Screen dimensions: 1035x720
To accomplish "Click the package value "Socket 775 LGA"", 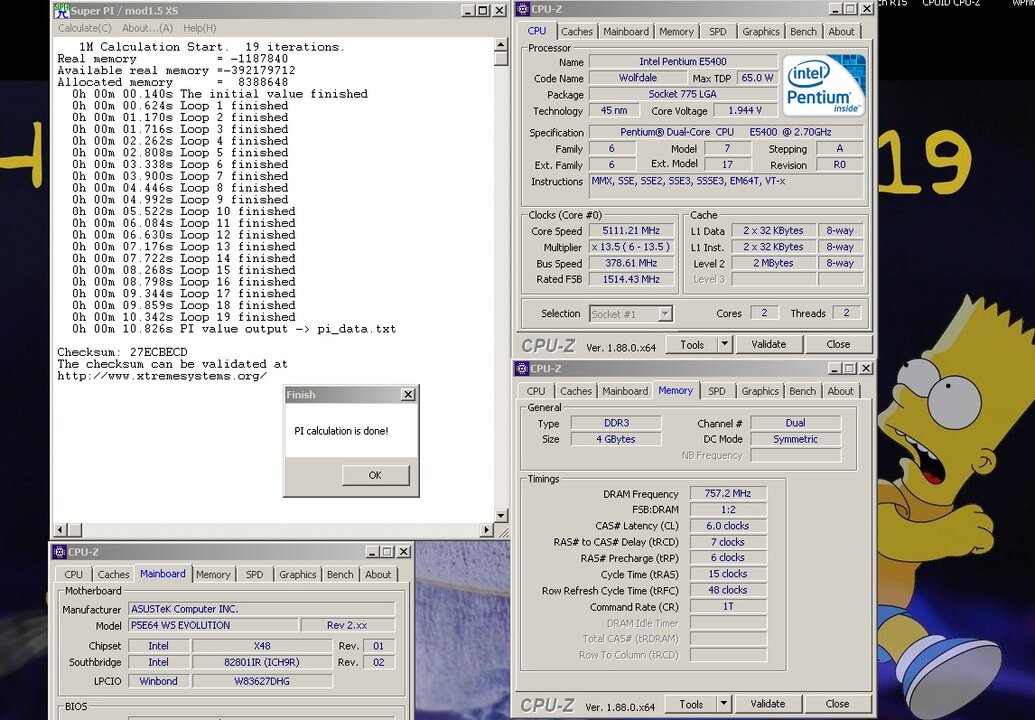I will pos(683,94).
